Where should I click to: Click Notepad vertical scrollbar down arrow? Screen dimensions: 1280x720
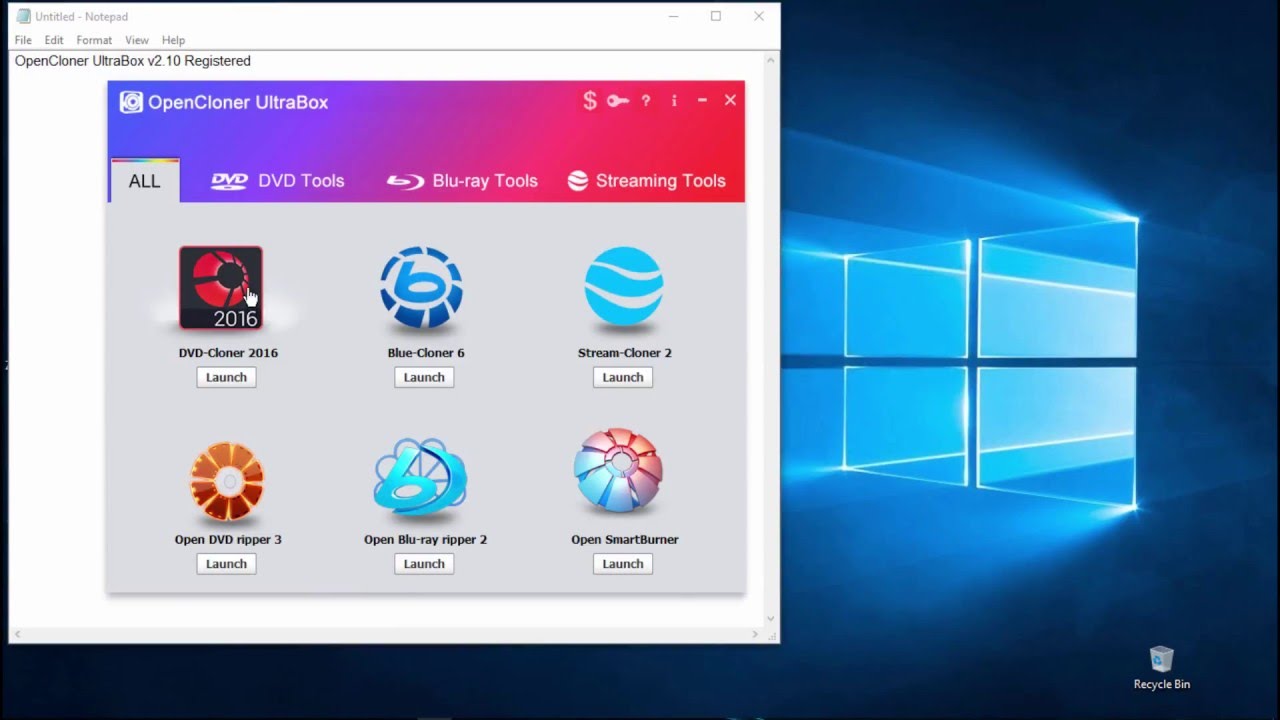coord(770,619)
